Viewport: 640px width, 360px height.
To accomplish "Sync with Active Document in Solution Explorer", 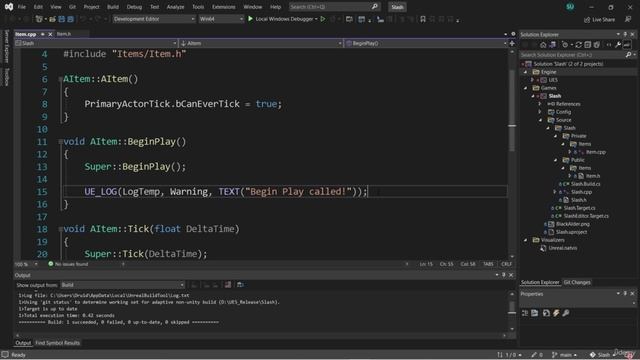I will pos(578,44).
